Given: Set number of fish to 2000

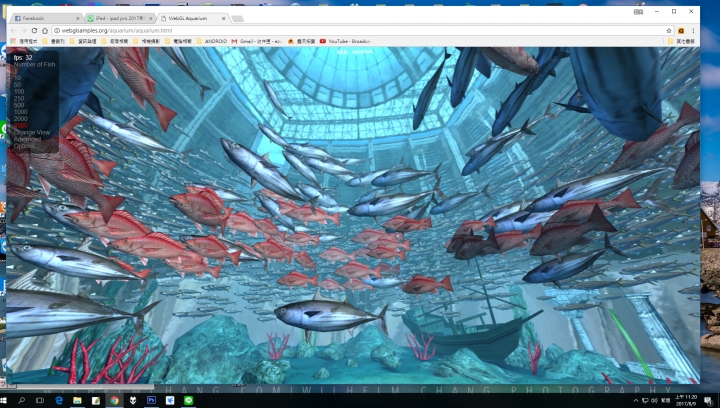Looking at the screenshot, I should coord(21,119).
